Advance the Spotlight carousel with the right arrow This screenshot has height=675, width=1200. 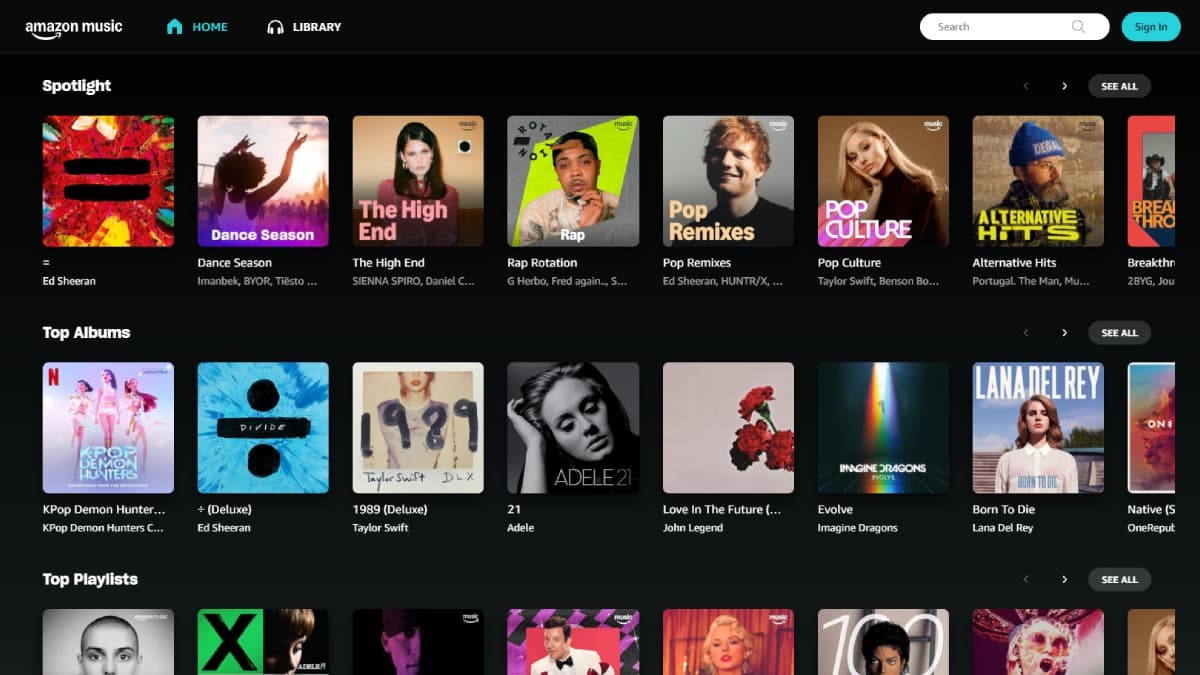click(1063, 86)
